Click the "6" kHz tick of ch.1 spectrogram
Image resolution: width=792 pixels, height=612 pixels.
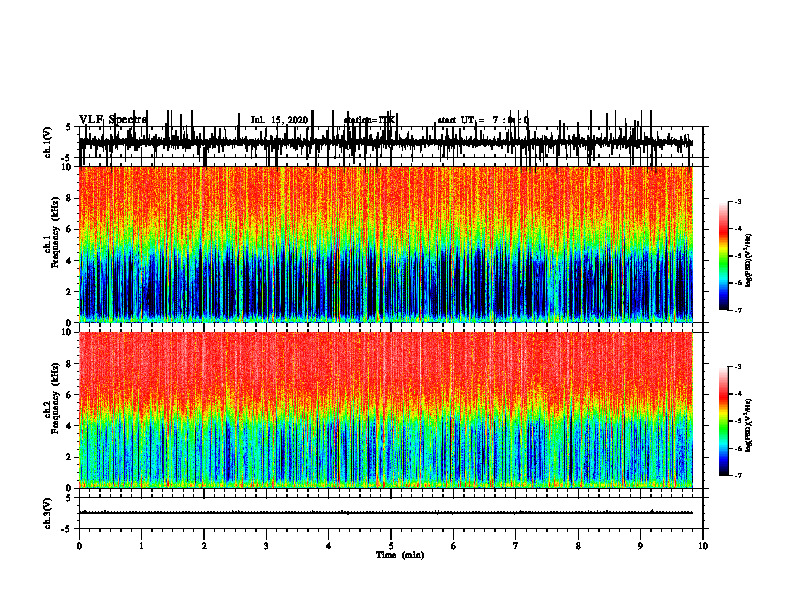click(x=69, y=229)
